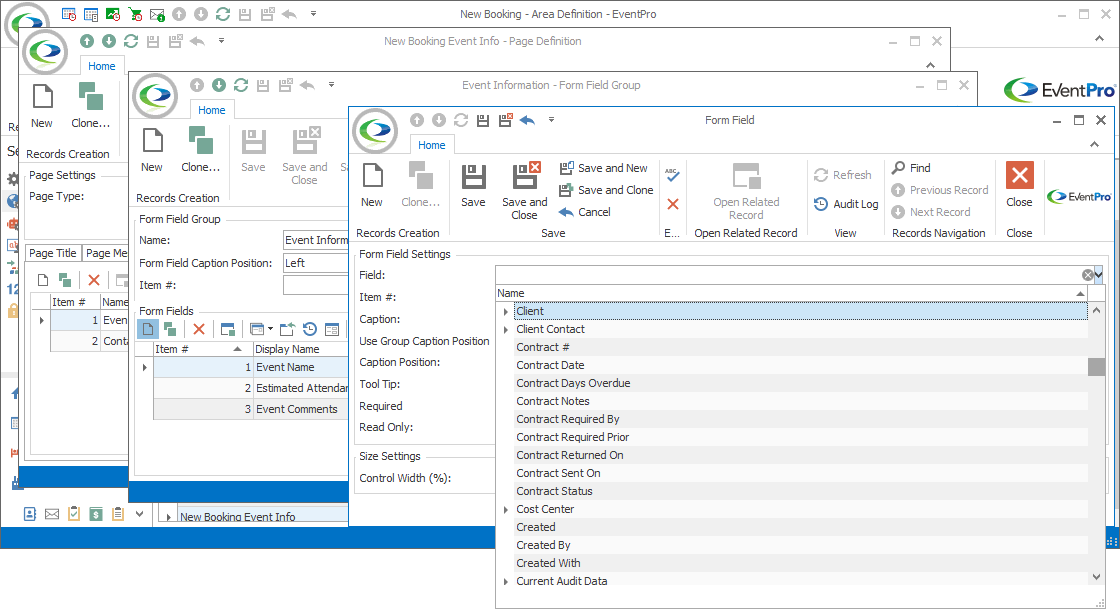Click Audit Log in the View group
Screen dimensions: 1120x609
(846, 204)
